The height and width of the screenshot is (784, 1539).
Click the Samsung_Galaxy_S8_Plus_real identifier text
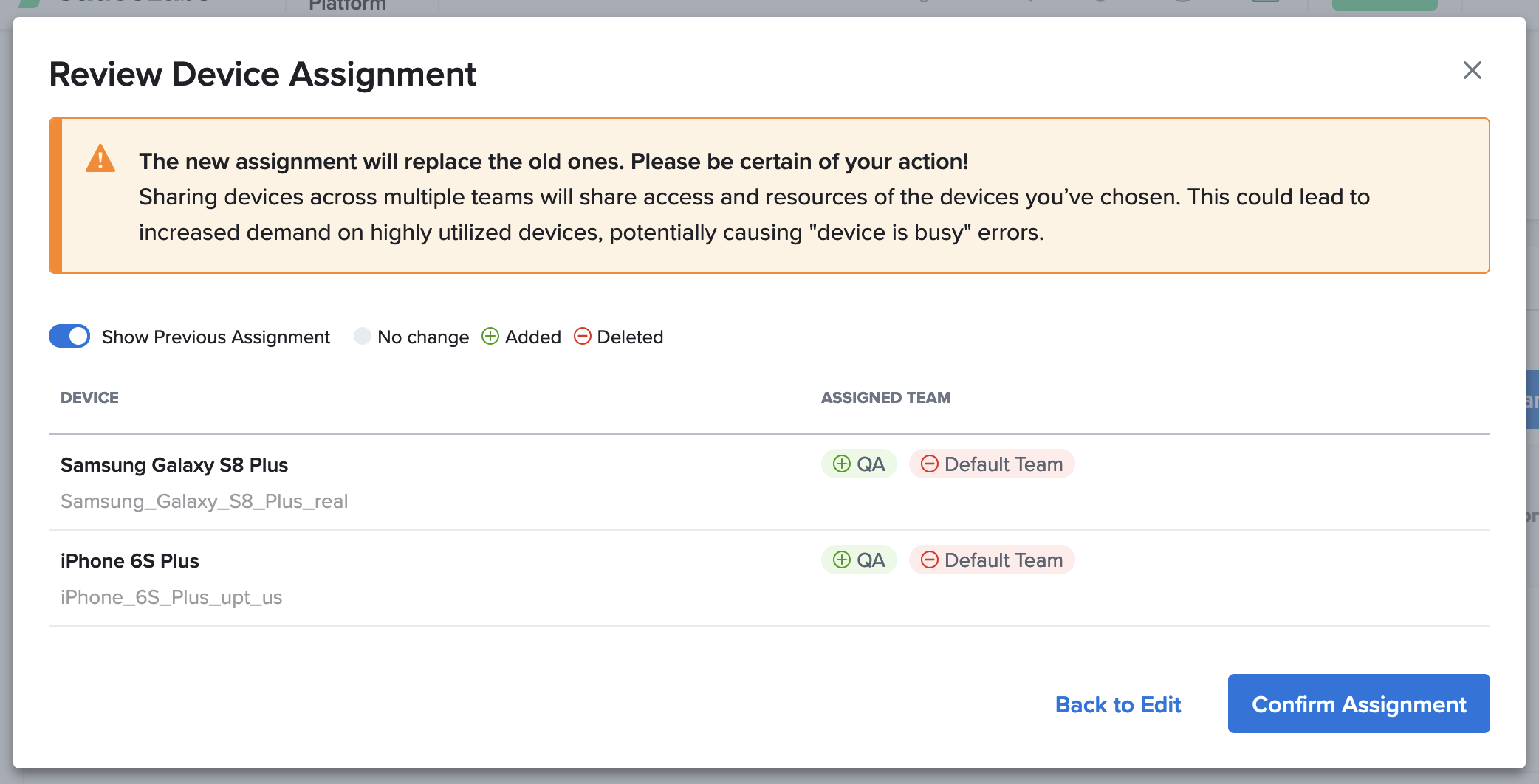point(204,501)
